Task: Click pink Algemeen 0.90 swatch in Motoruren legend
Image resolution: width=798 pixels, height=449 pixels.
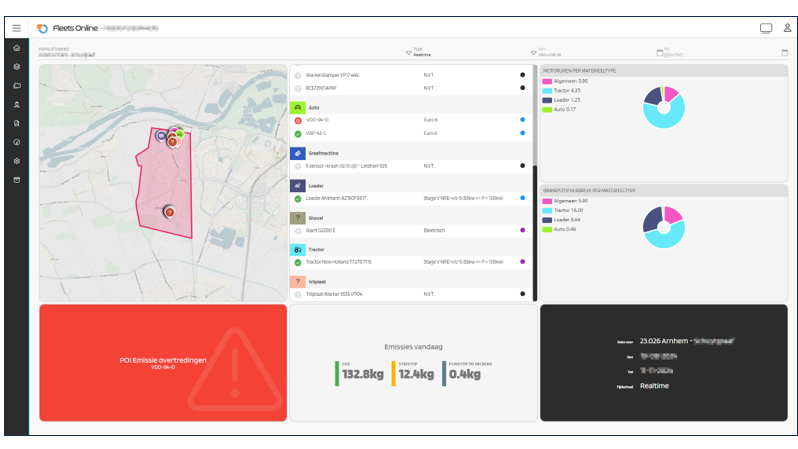Action: pyautogui.click(x=547, y=81)
